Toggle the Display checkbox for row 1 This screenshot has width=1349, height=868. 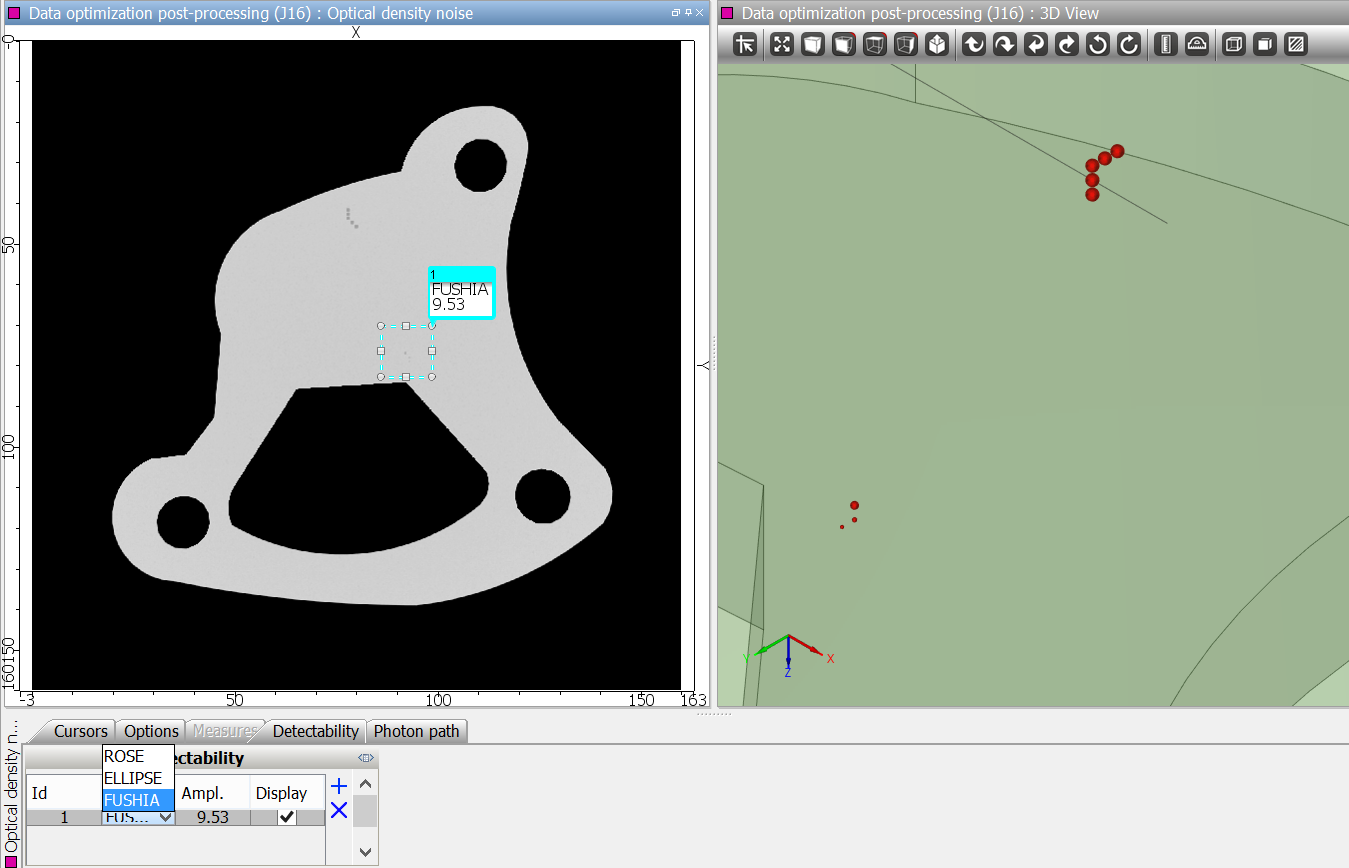click(287, 817)
